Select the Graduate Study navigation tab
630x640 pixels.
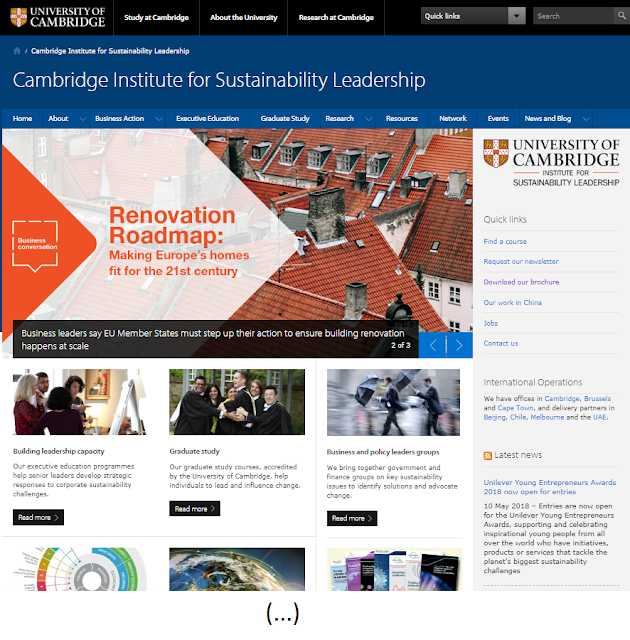(x=285, y=118)
